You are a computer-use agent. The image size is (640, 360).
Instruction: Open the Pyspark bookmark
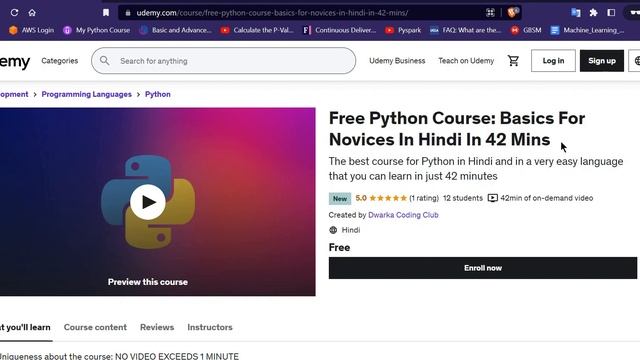pyautogui.click(x=403, y=30)
